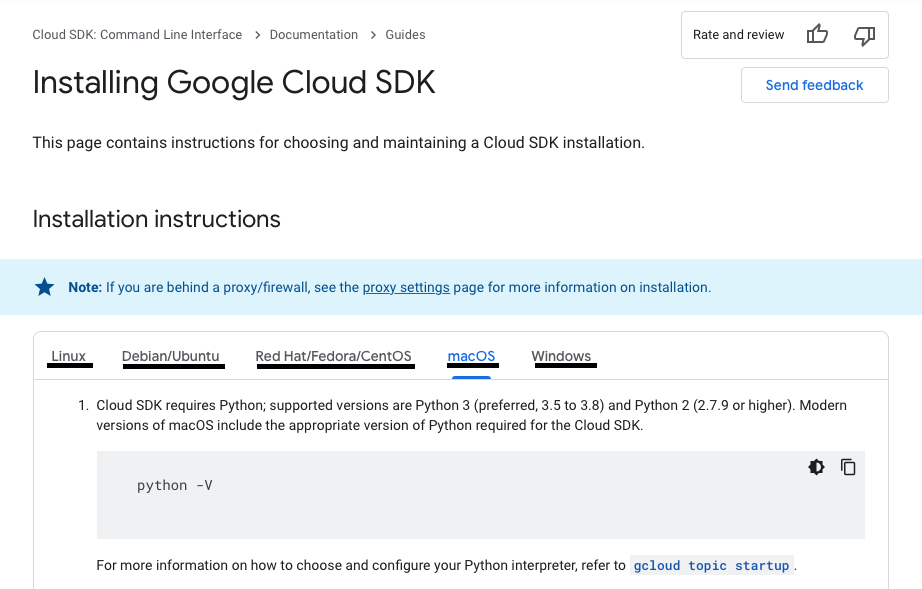Click the chevron after Cloud SDK breadcrumb
The image size is (922, 589).
256,35
